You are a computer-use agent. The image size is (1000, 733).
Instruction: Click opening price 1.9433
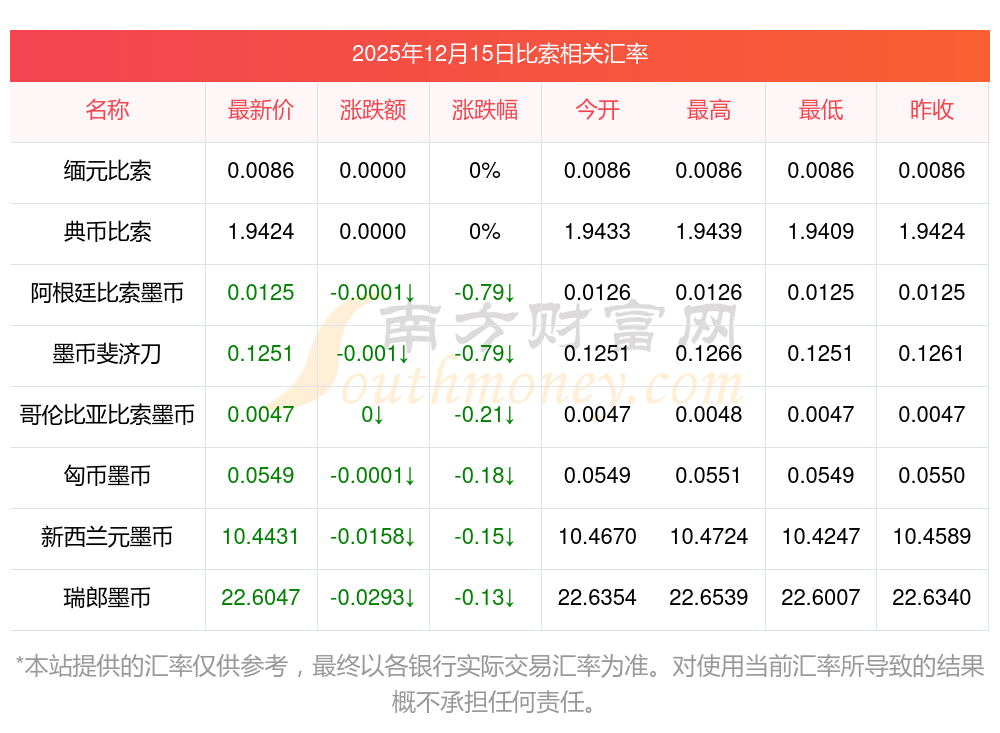[597, 232]
